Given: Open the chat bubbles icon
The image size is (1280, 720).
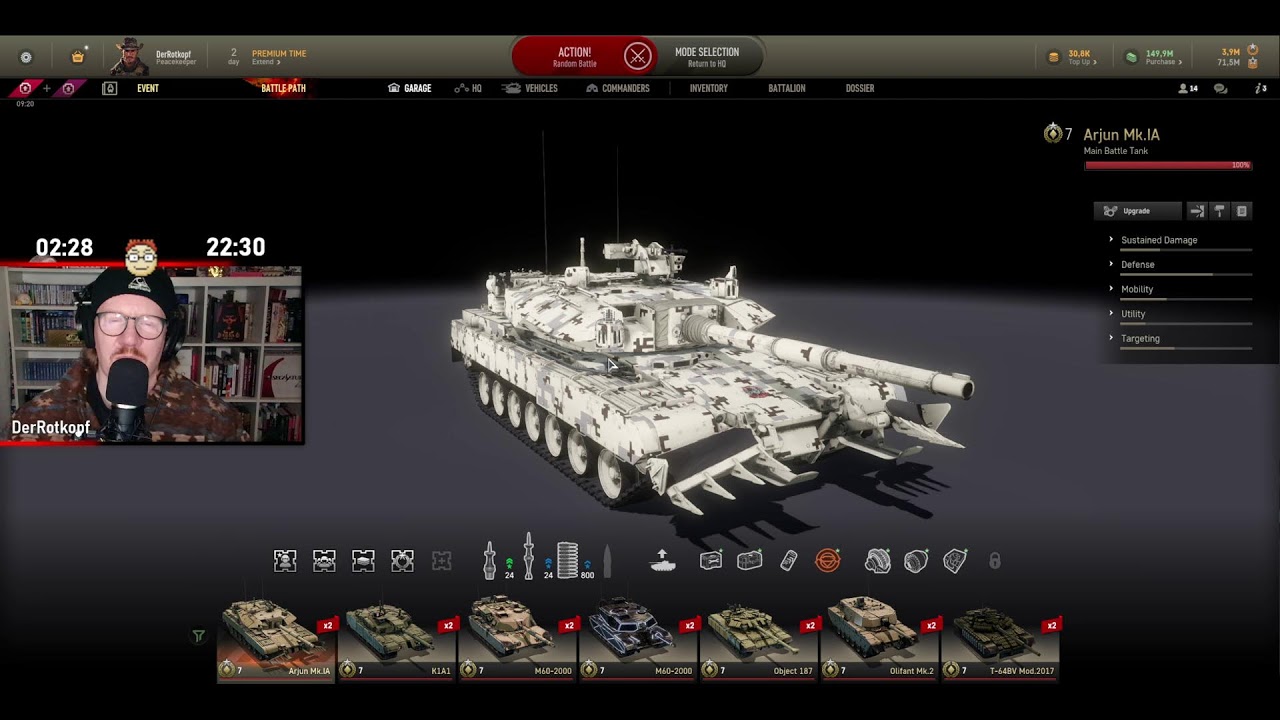Looking at the screenshot, I should pos(1220,88).
